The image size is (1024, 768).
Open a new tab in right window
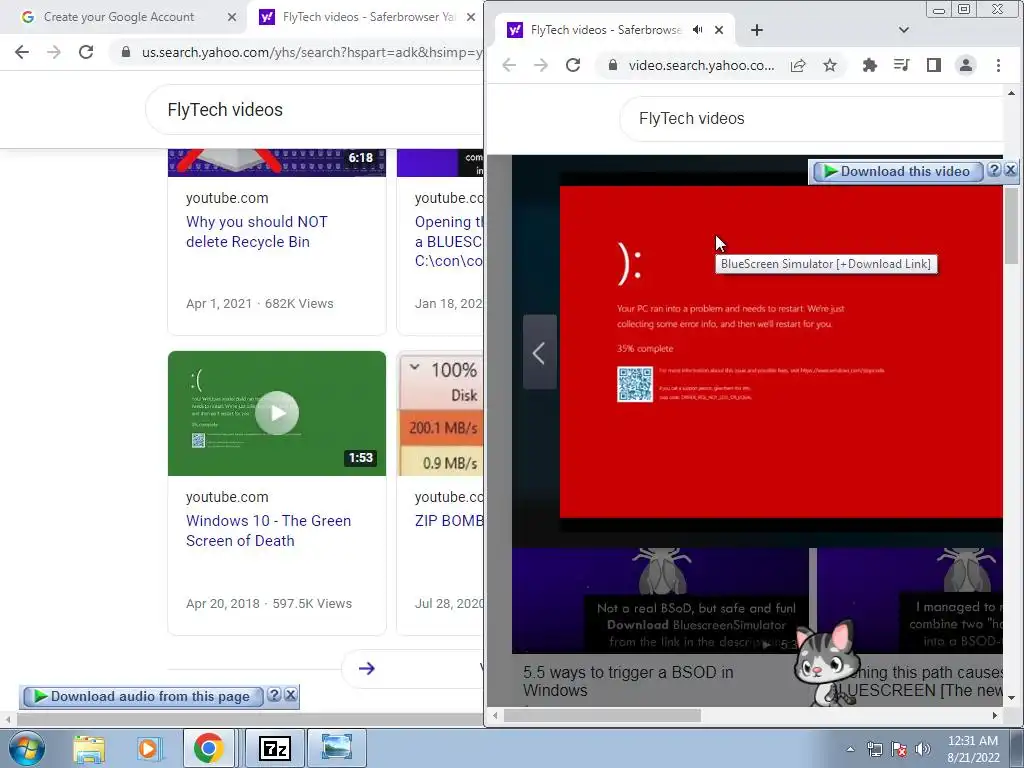pyautogui.click(x=757, y=30)
